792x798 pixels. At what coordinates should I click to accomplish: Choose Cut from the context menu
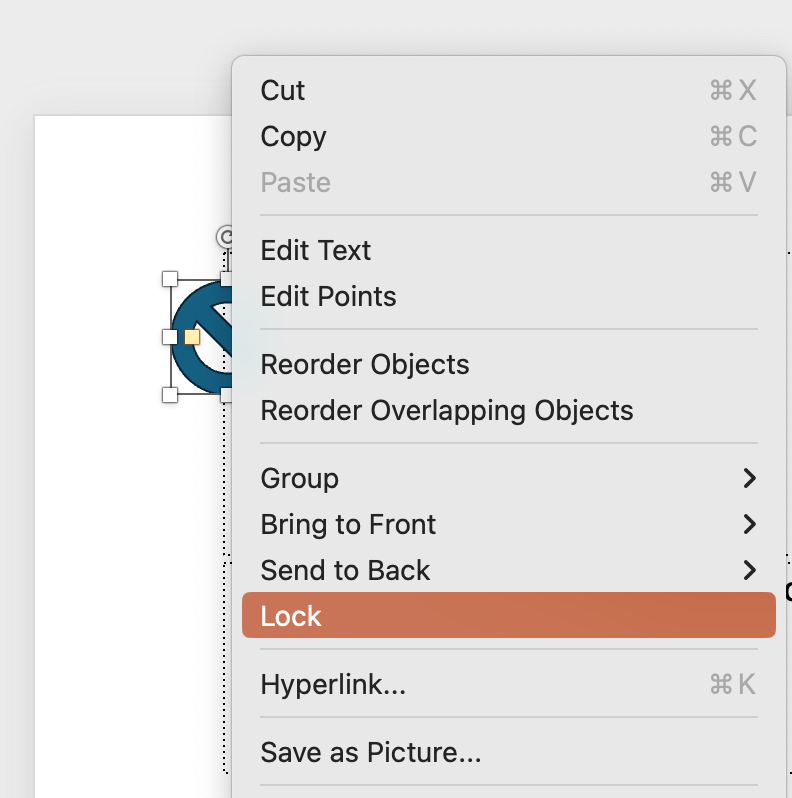pos(283,91)
